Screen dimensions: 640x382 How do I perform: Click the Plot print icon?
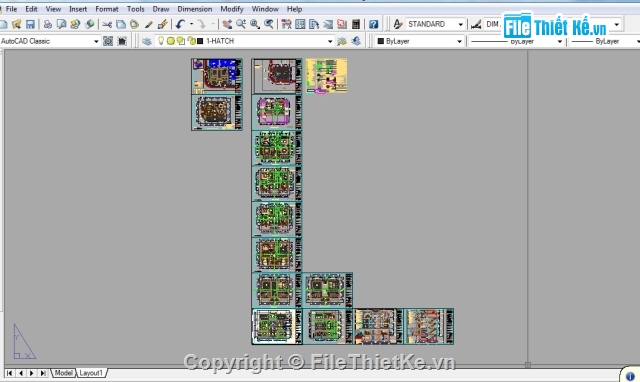click(48, 24)
